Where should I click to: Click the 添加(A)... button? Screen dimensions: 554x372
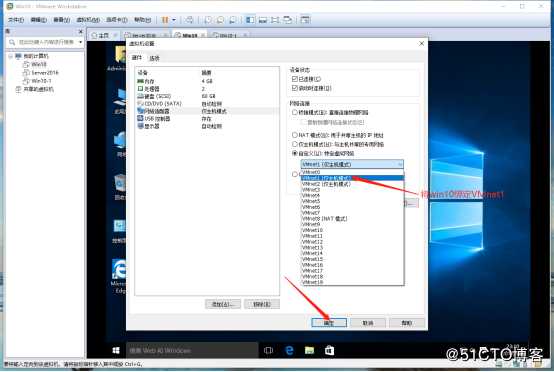(223, 304)
